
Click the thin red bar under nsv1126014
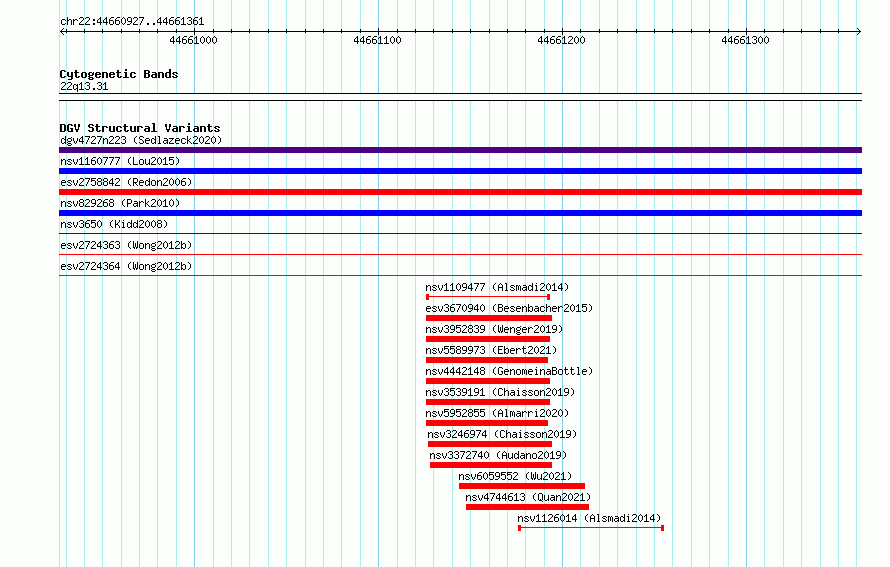pyautogui.click(x=591, y=528)
